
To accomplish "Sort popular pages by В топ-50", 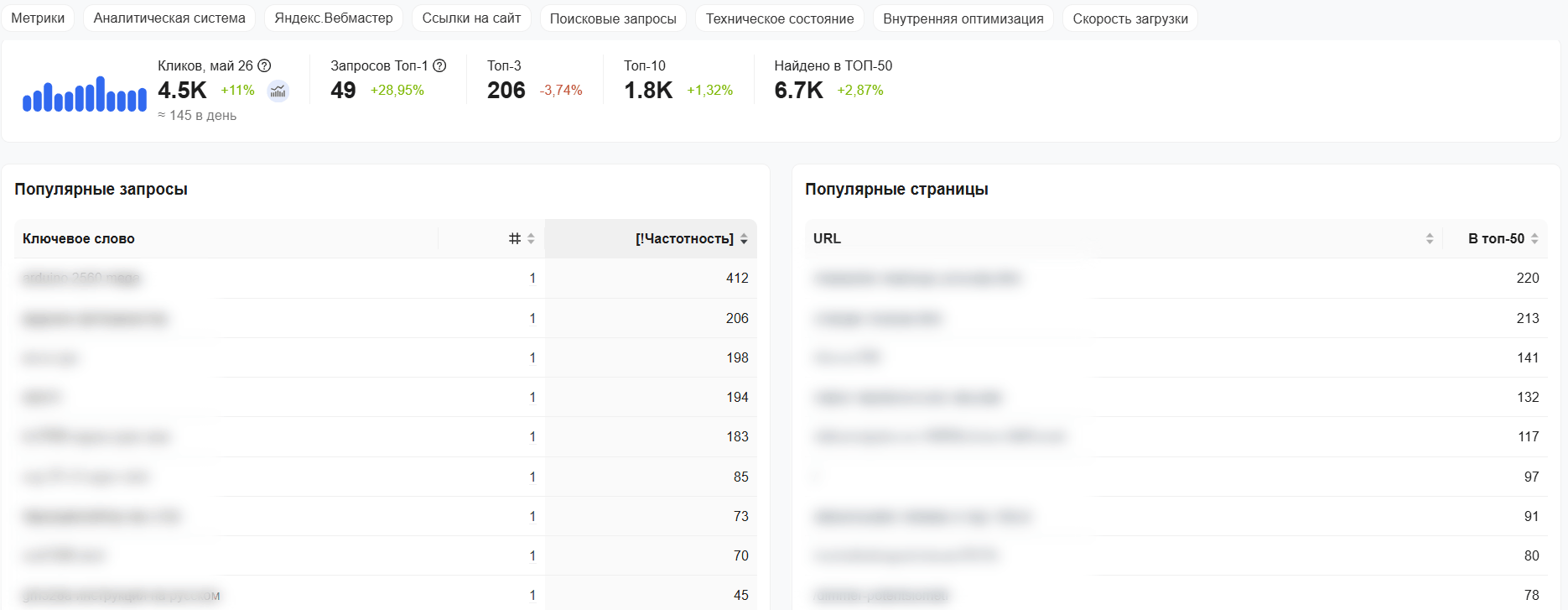I will 1534,239.
